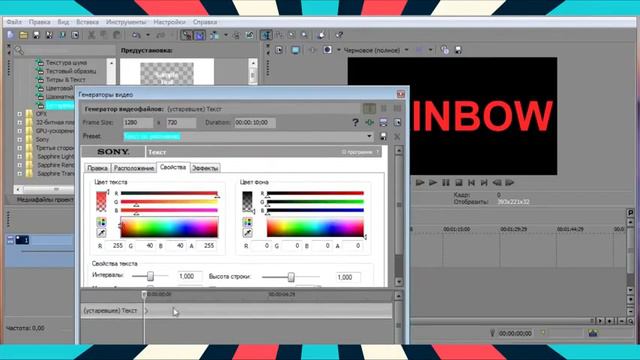Save the project using the toolbar icon
This screenshot has height=360, width=640.
click(x=36, y=35)
